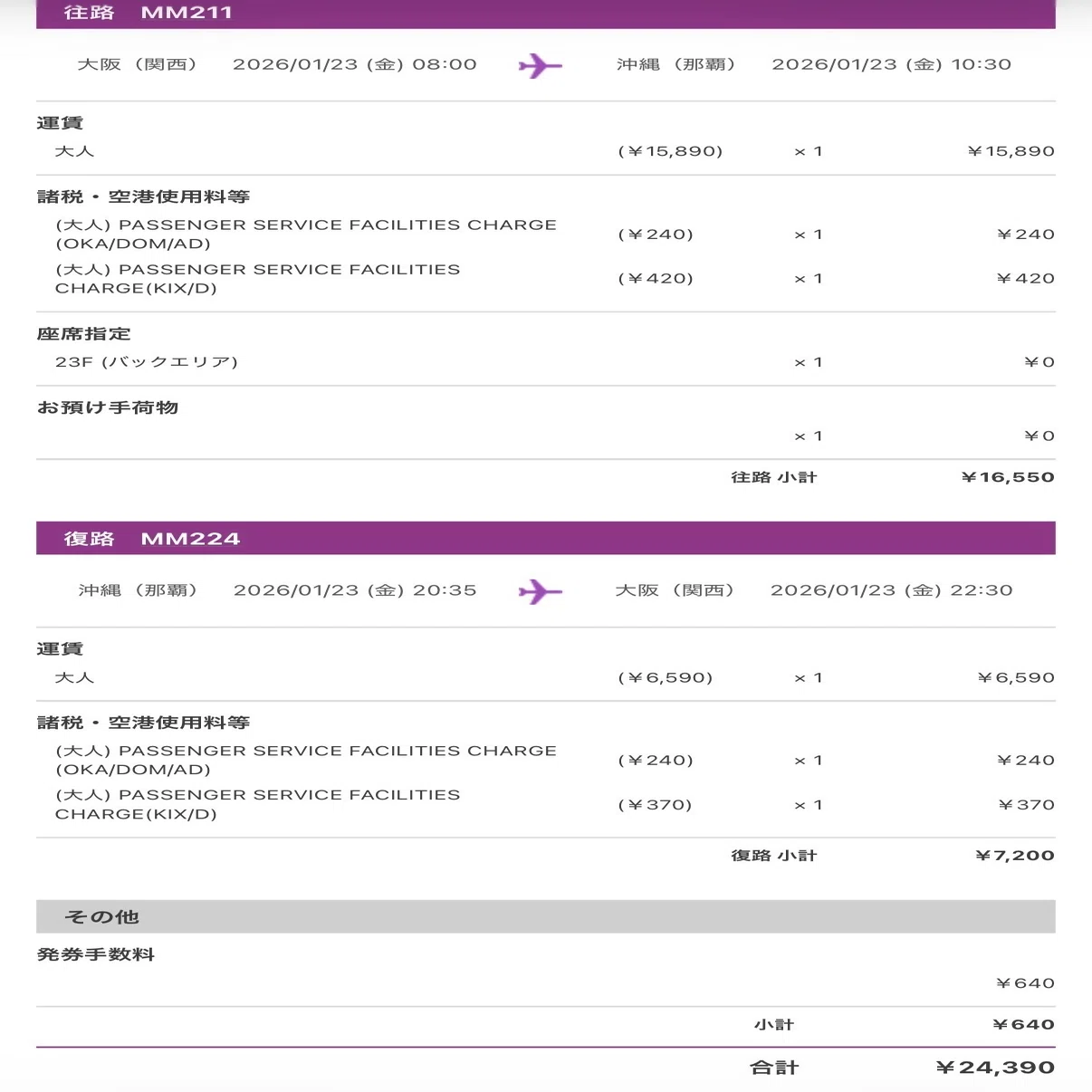
Task: Select the お預け手荷物 section heading
Action: 108,407
